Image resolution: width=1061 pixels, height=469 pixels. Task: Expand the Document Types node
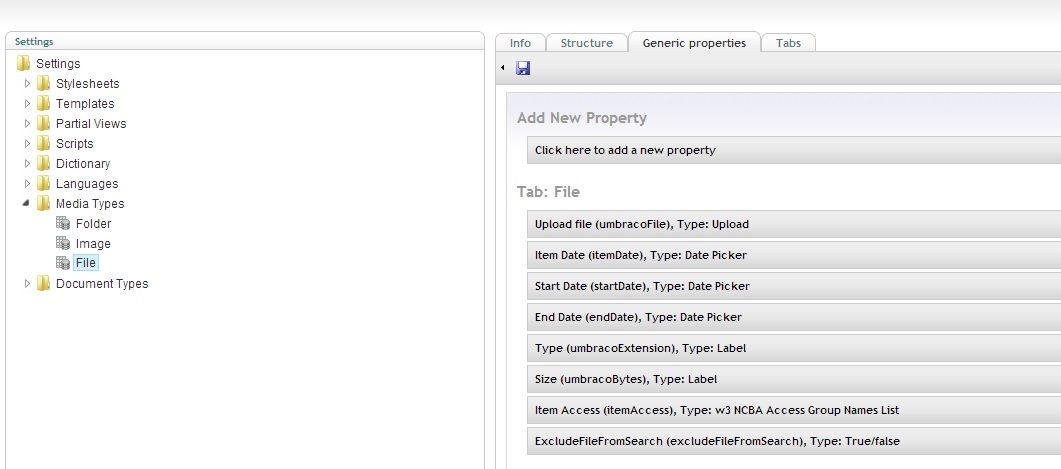[x=28, y=284]
